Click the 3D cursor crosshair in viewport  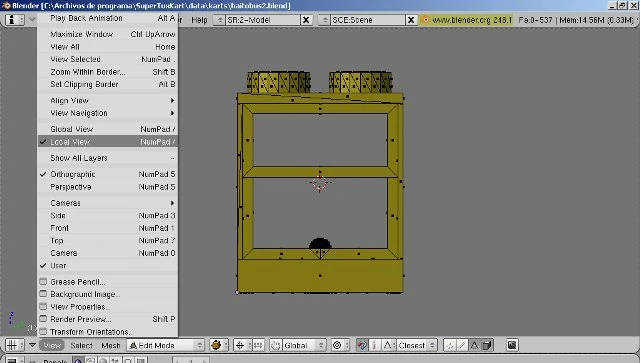coord(320,183)
